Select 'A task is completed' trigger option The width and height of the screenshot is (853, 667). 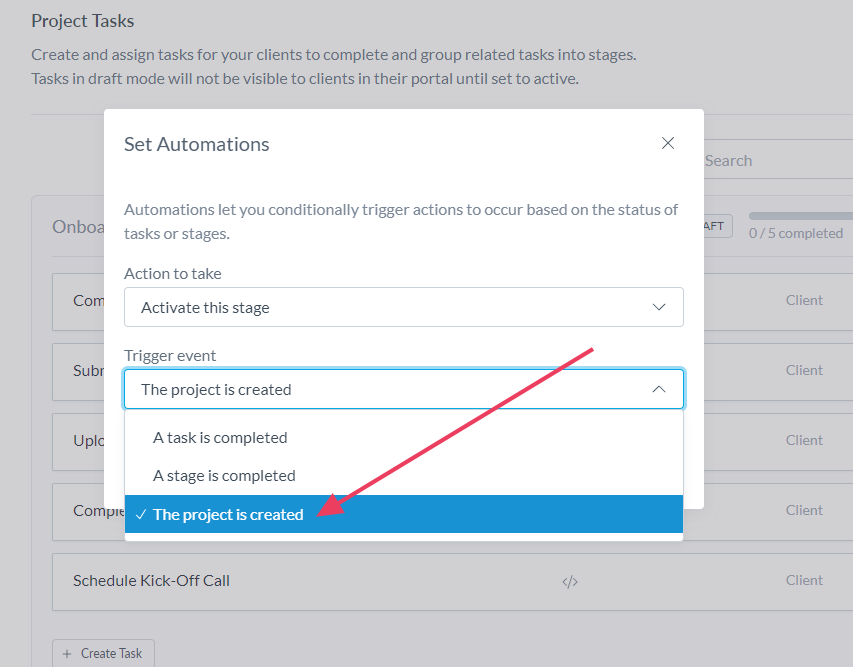[220, 437]
